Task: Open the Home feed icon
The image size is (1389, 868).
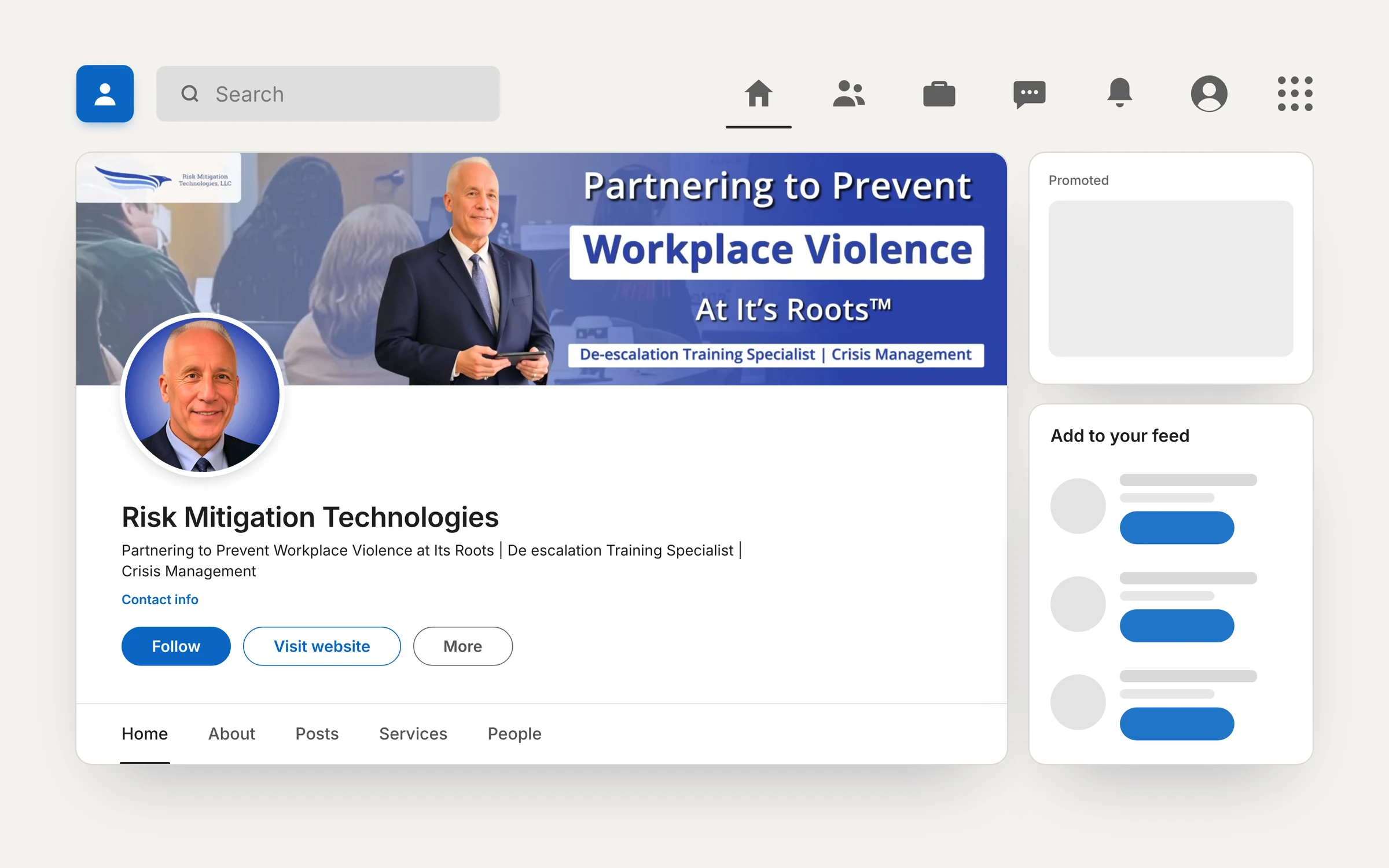Action: [x=758, y=94]
